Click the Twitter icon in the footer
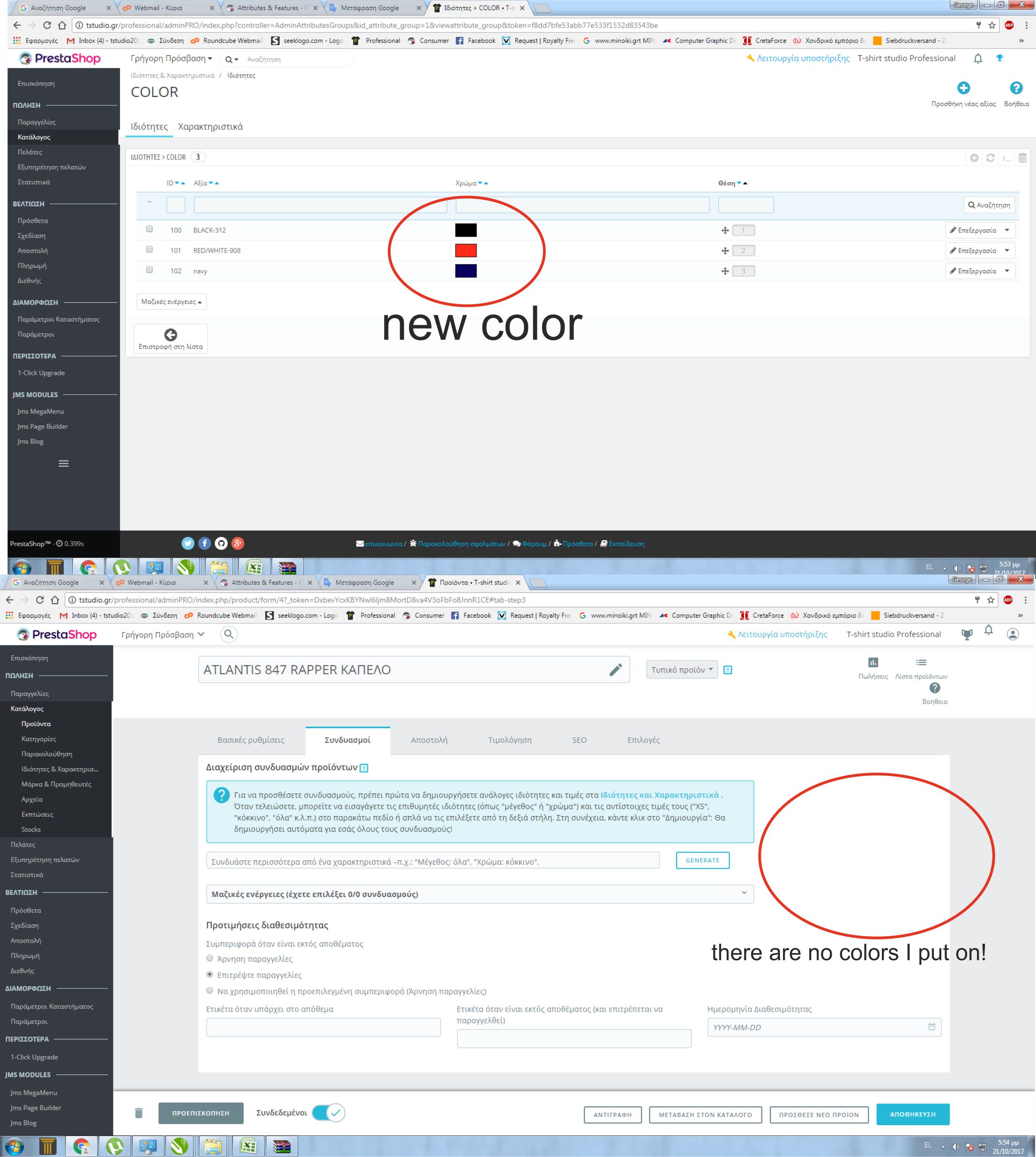Screen dimensions: 1036x1157 (188, 543)
